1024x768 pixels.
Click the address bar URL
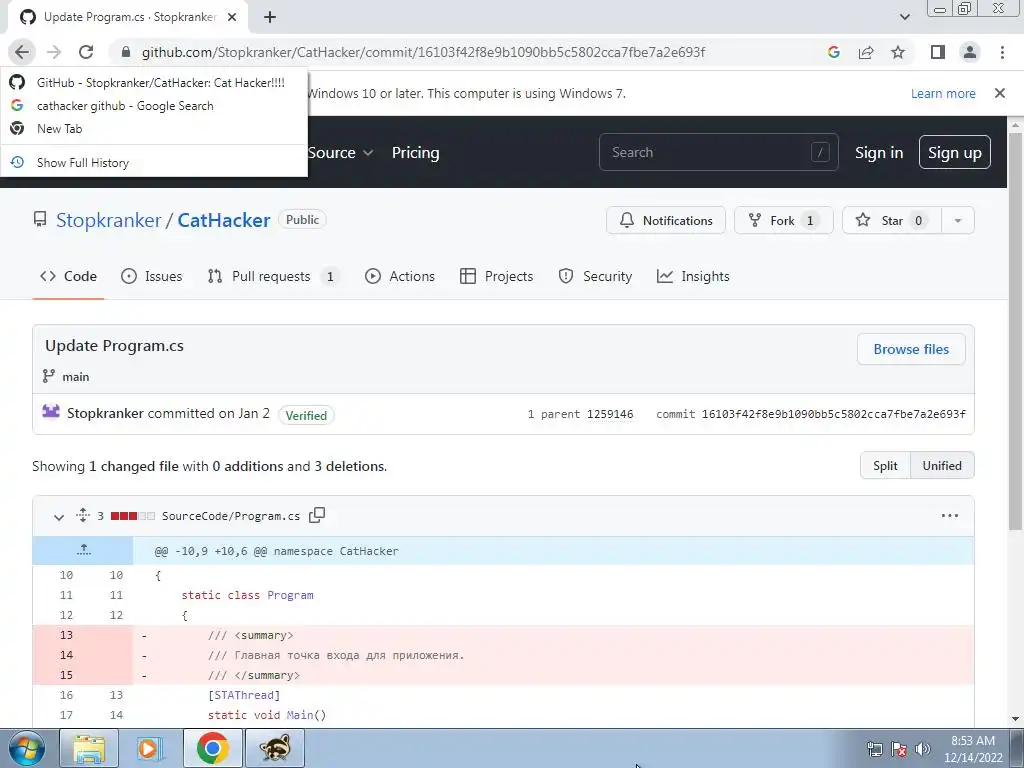(x=423, y=52)
